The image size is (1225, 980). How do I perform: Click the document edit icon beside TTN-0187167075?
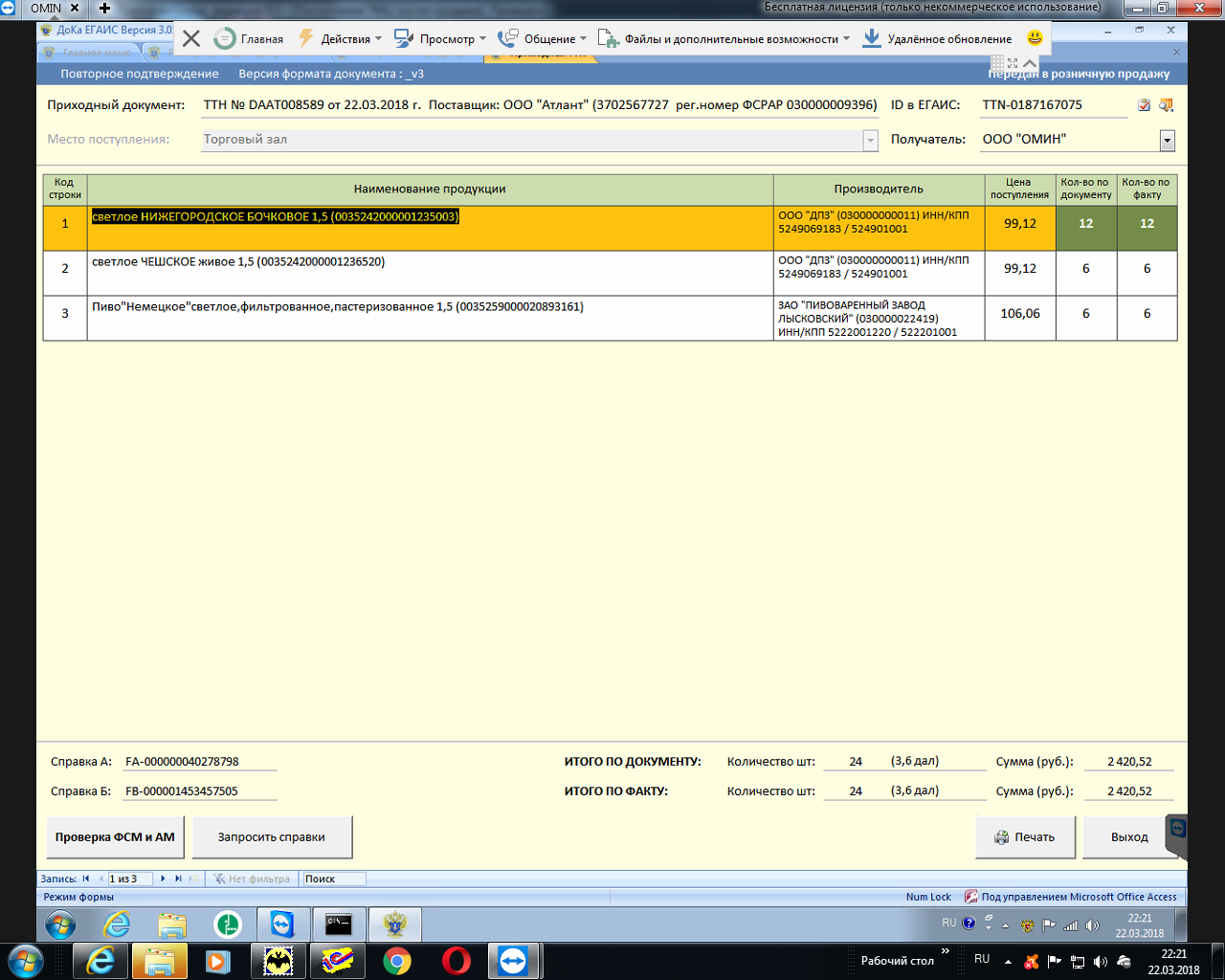click(1144, 105)
